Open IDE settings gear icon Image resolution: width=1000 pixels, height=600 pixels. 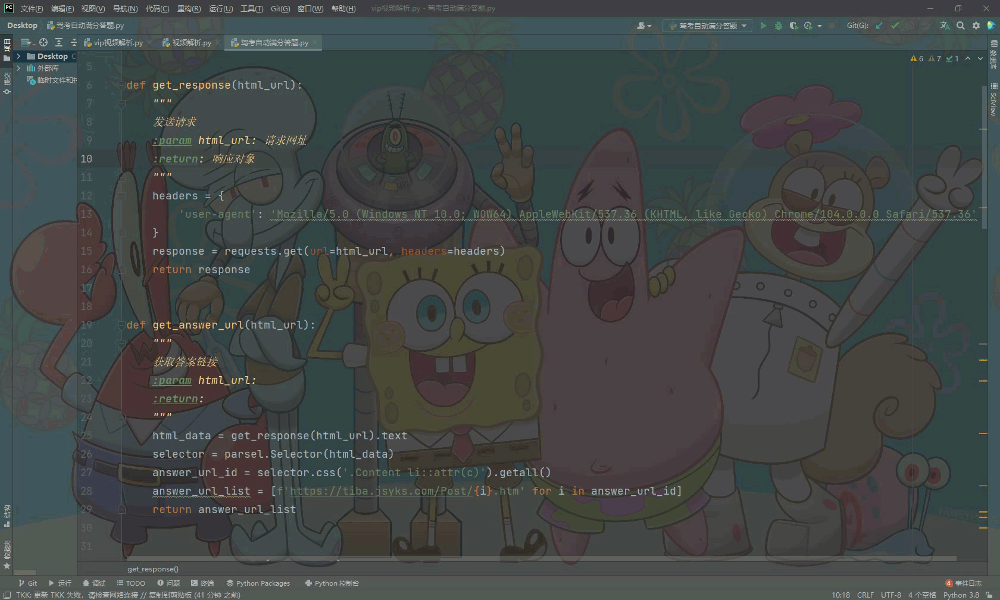tap(976, 26)
